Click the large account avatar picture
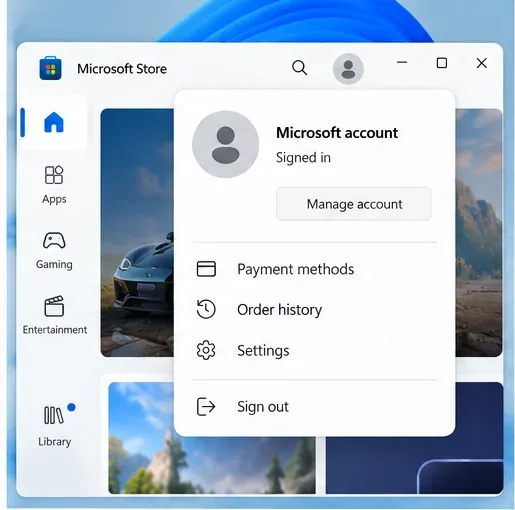The height and width of the screenshot is (510, 515). pyautogui.click(x=225, y=144)
